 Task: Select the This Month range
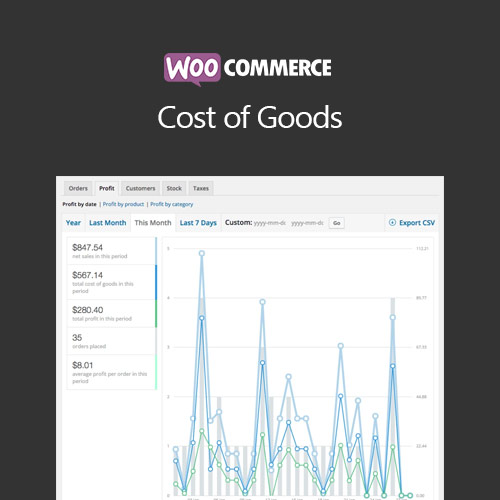tap(153, 223)
